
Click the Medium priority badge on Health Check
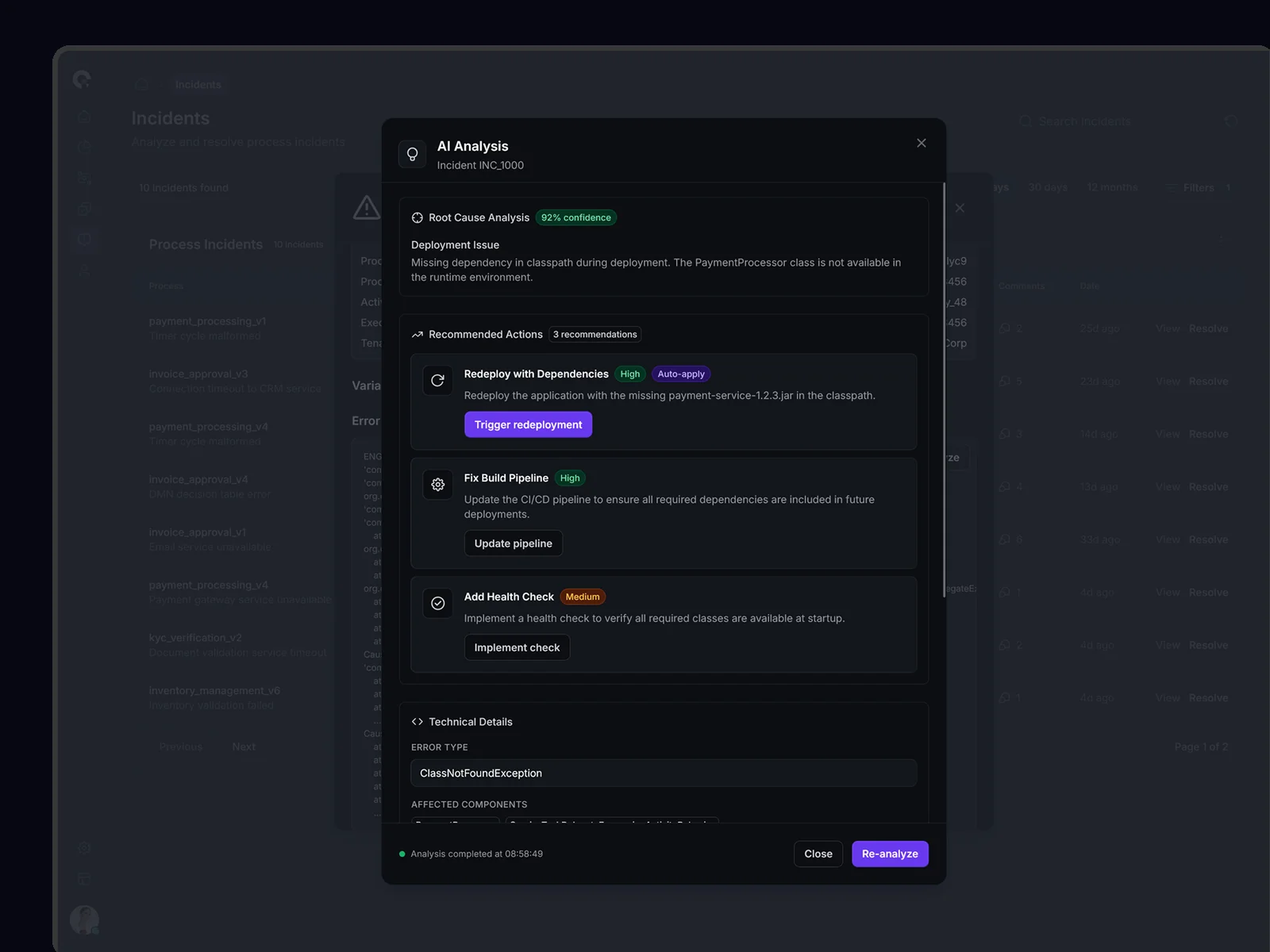[x=582, y=597]
